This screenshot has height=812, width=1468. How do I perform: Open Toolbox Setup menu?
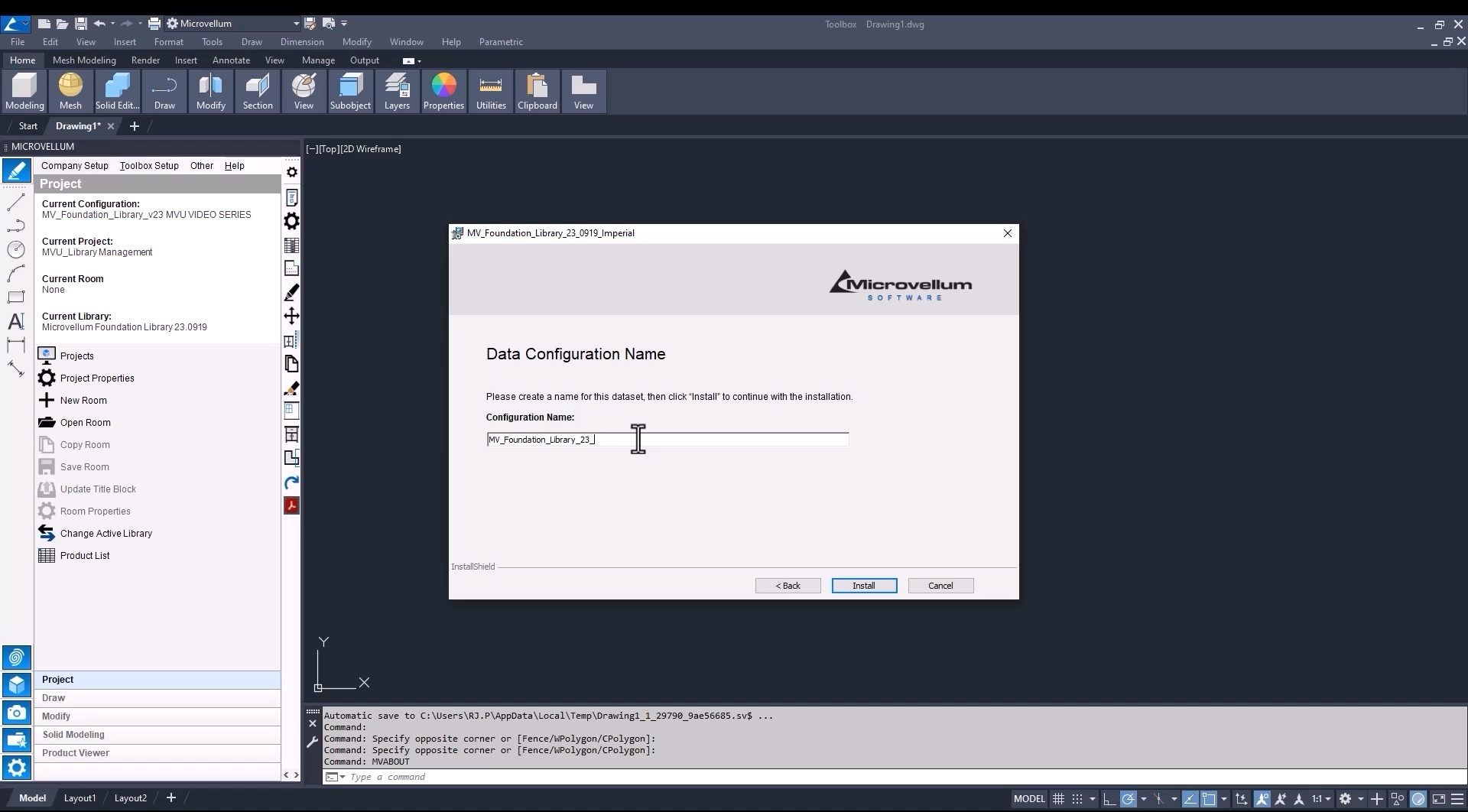click(149, 166)
